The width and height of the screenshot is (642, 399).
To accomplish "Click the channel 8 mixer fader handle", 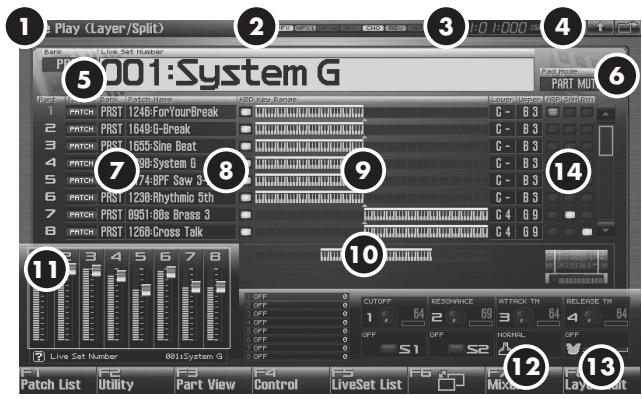I will (x=221, y=286).
